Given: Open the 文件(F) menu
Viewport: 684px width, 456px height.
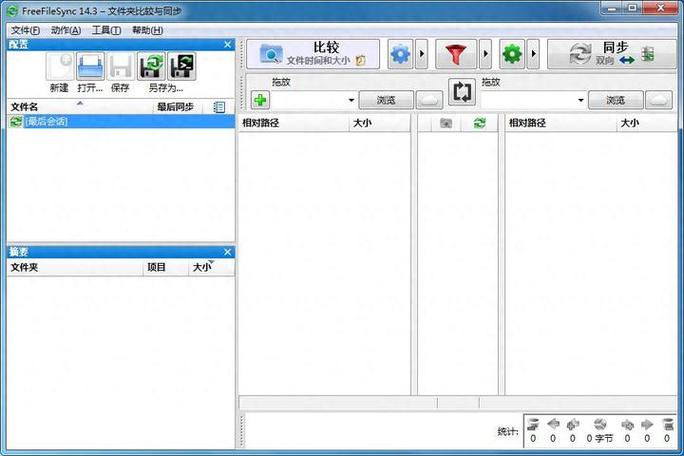Looking at the screenshot, I should 25,30.
